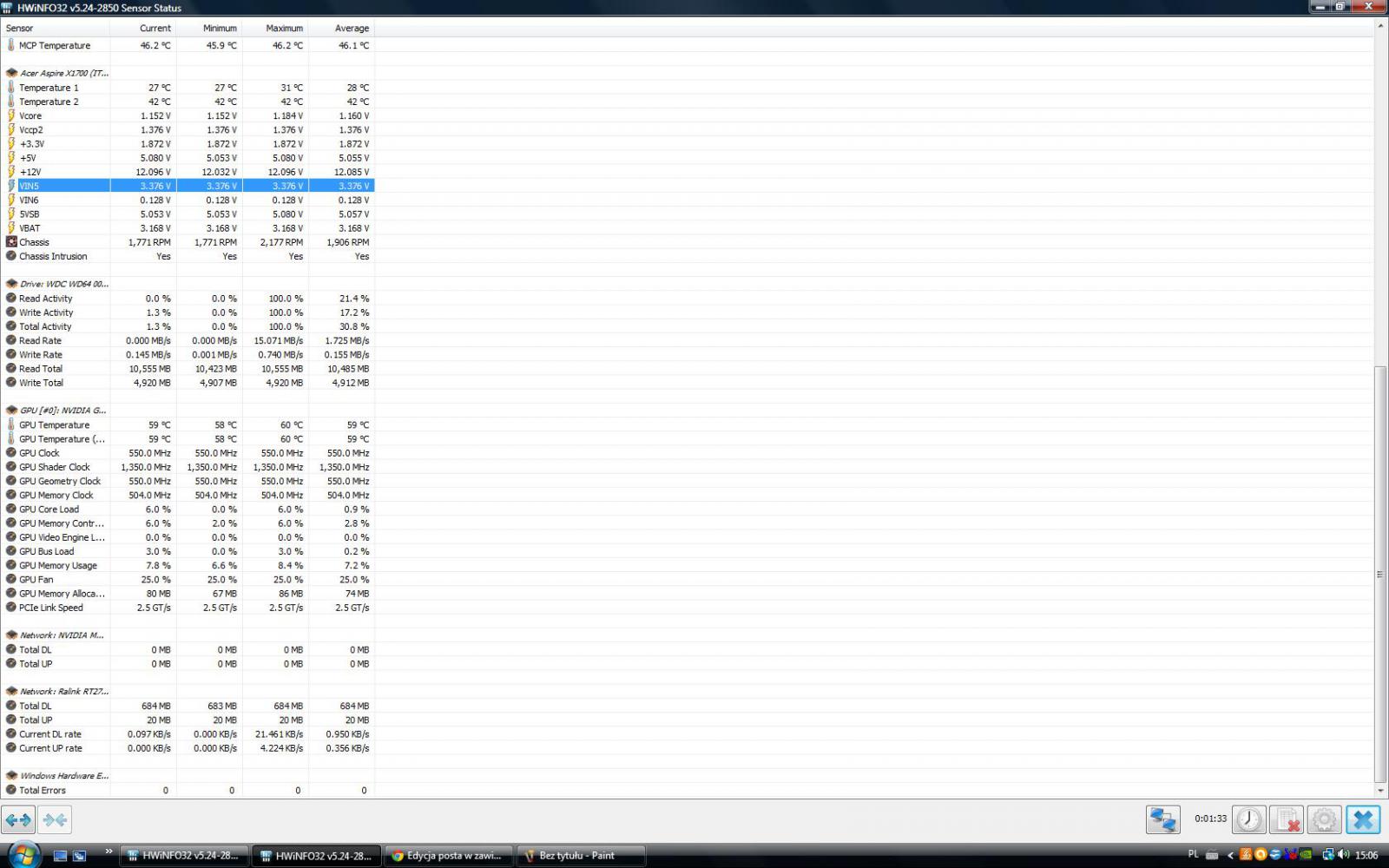The image size is (1389, 868).
Task: Reset min/max values with the document red-X button
Action: (1287, 819)
